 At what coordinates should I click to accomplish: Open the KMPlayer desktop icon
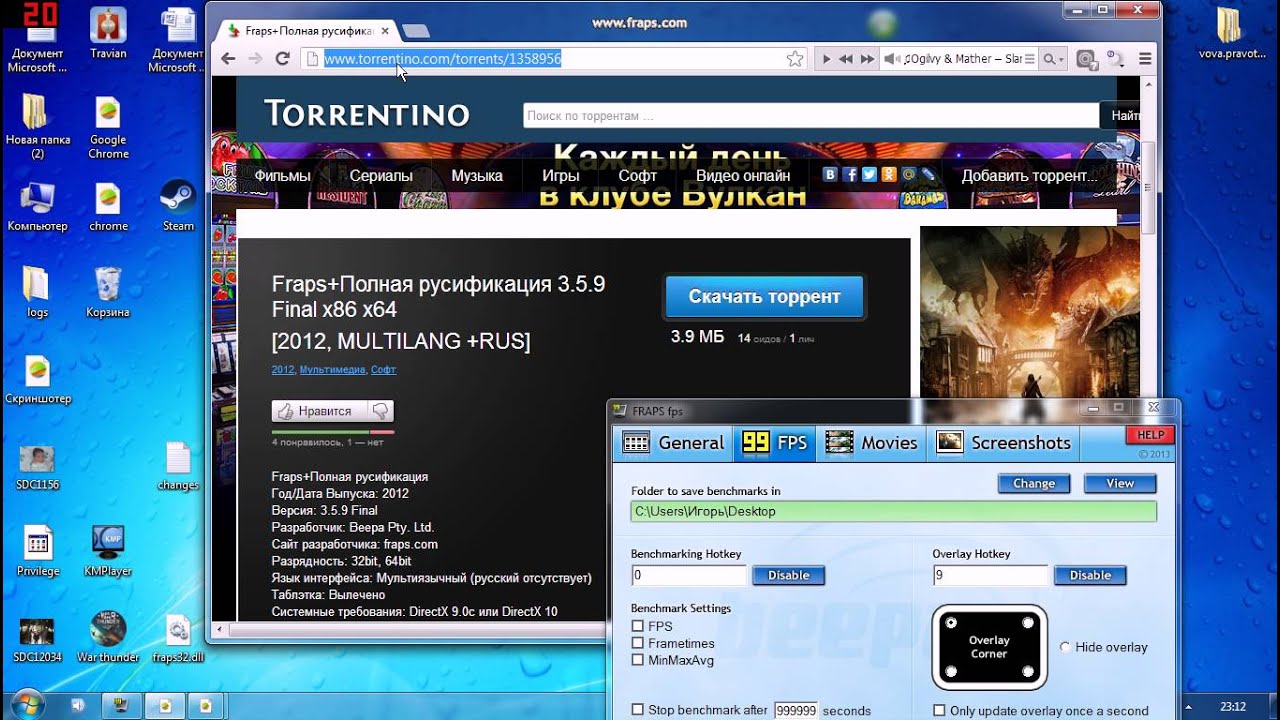click(108, 551)
